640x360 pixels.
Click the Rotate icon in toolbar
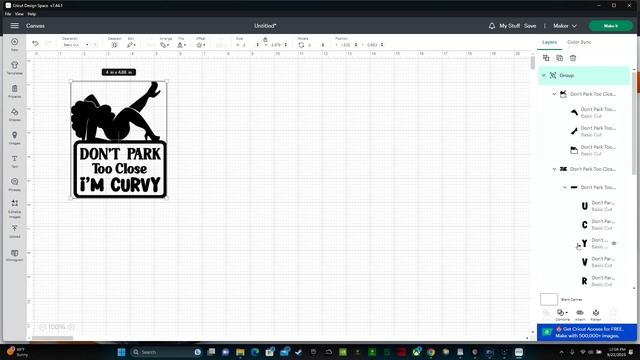[301, 45]
